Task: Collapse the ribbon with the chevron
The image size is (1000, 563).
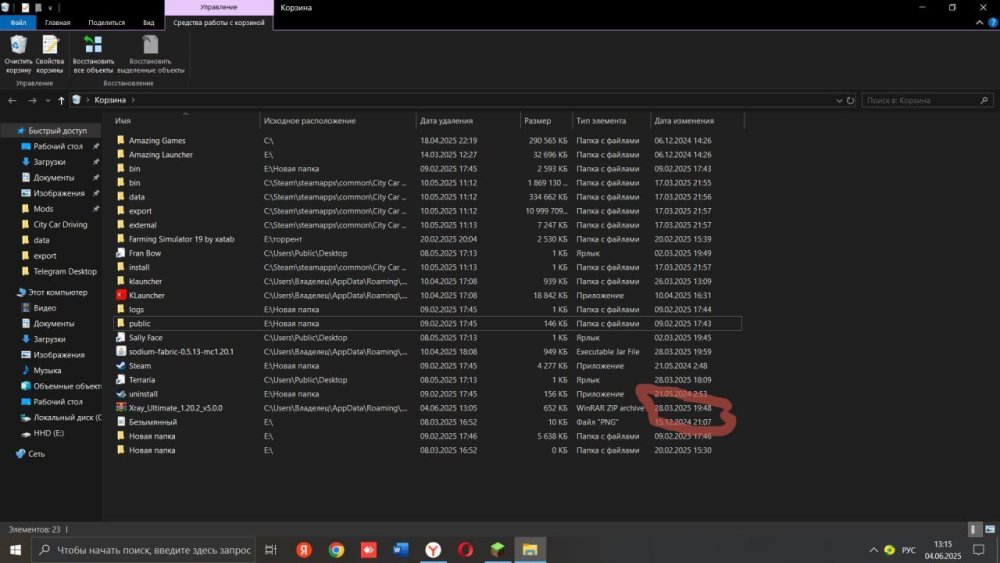Action: pyautogui.click(x=979, y=22)
